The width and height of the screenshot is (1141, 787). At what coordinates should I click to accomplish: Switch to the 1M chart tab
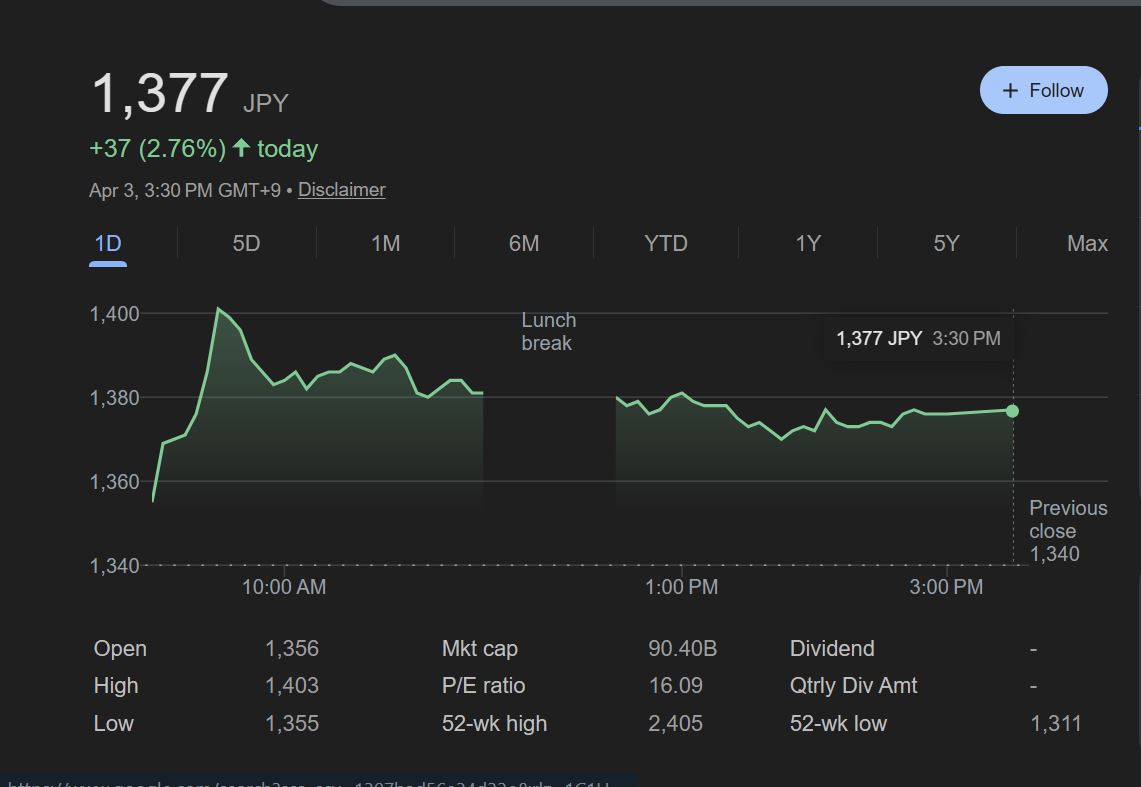click(385, 244)
